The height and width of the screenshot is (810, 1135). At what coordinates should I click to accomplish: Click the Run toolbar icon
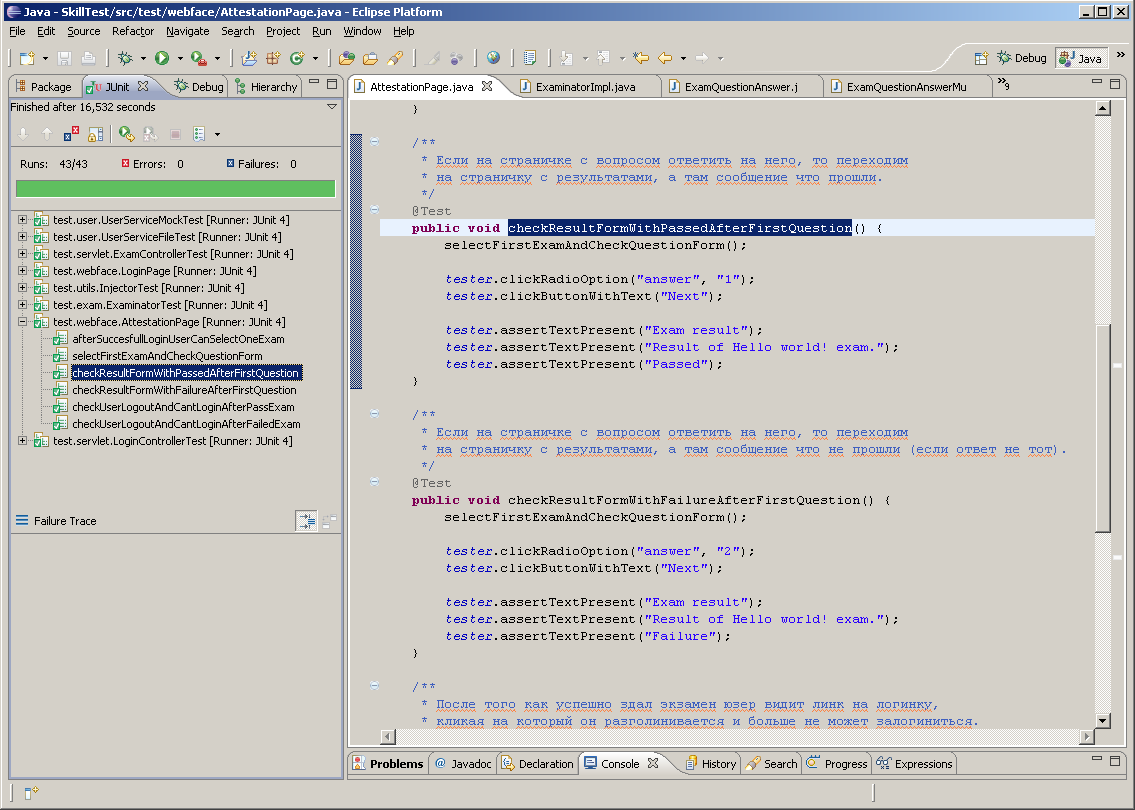click(163, 57)
